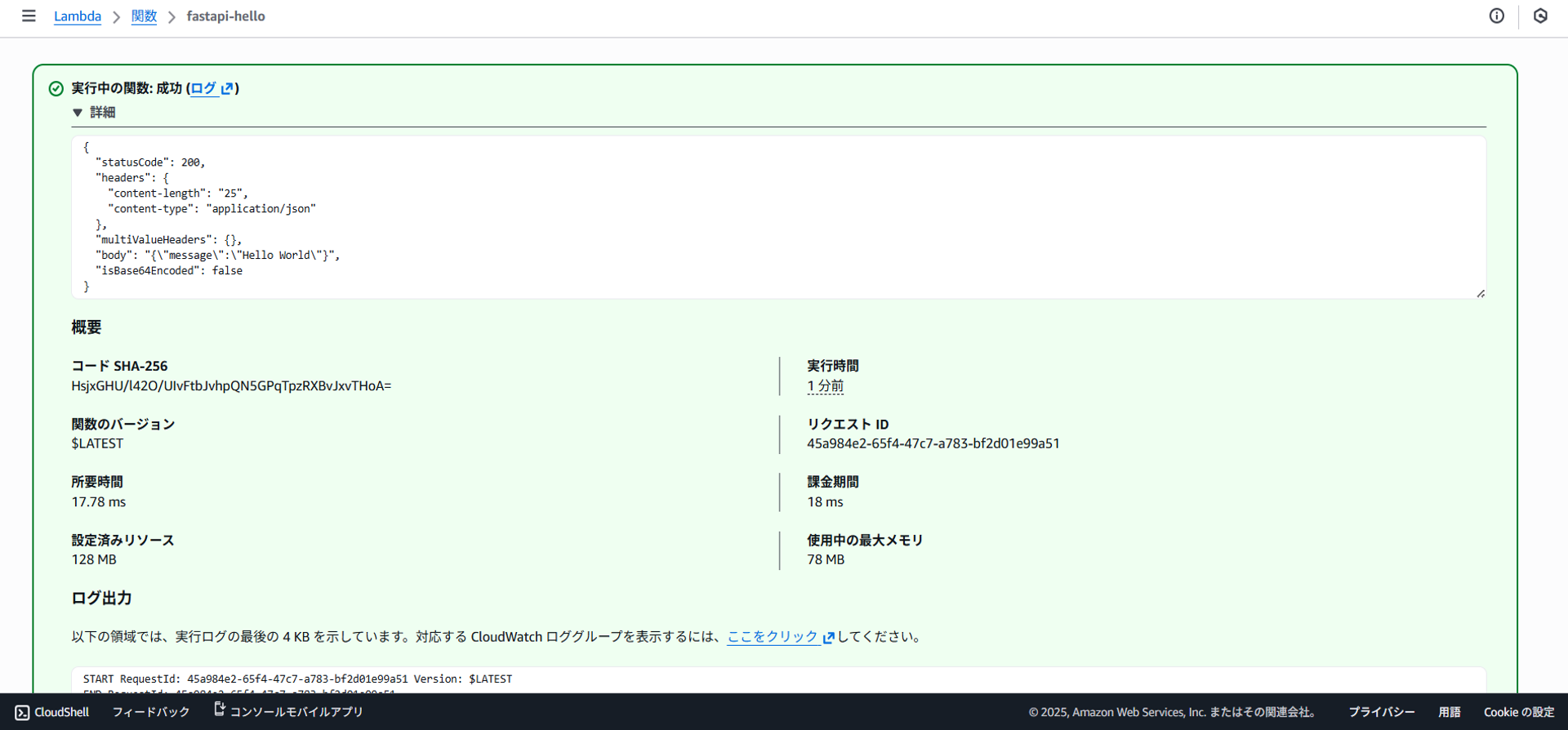1568x730 pixels.
Task: Click the コード SHA-256 label
Action: coord(119,366)
